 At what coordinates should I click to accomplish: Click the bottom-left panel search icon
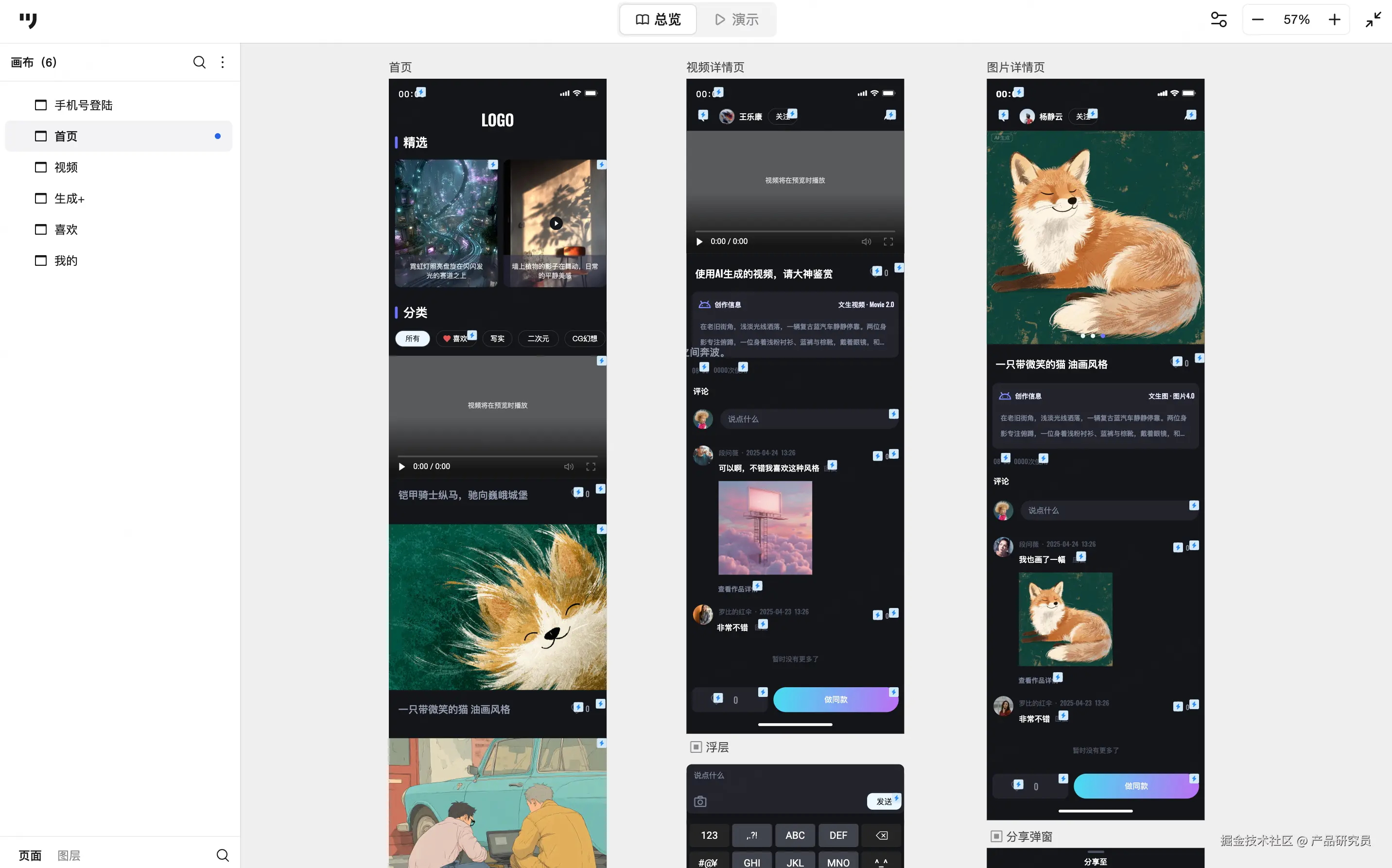pyautogui.click(x=223, y=855)
